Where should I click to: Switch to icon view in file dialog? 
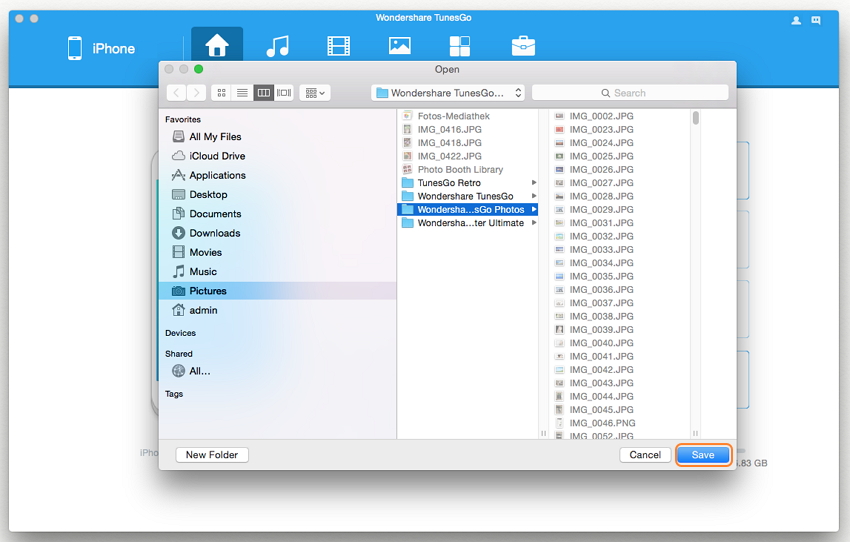tap(222, 93)
